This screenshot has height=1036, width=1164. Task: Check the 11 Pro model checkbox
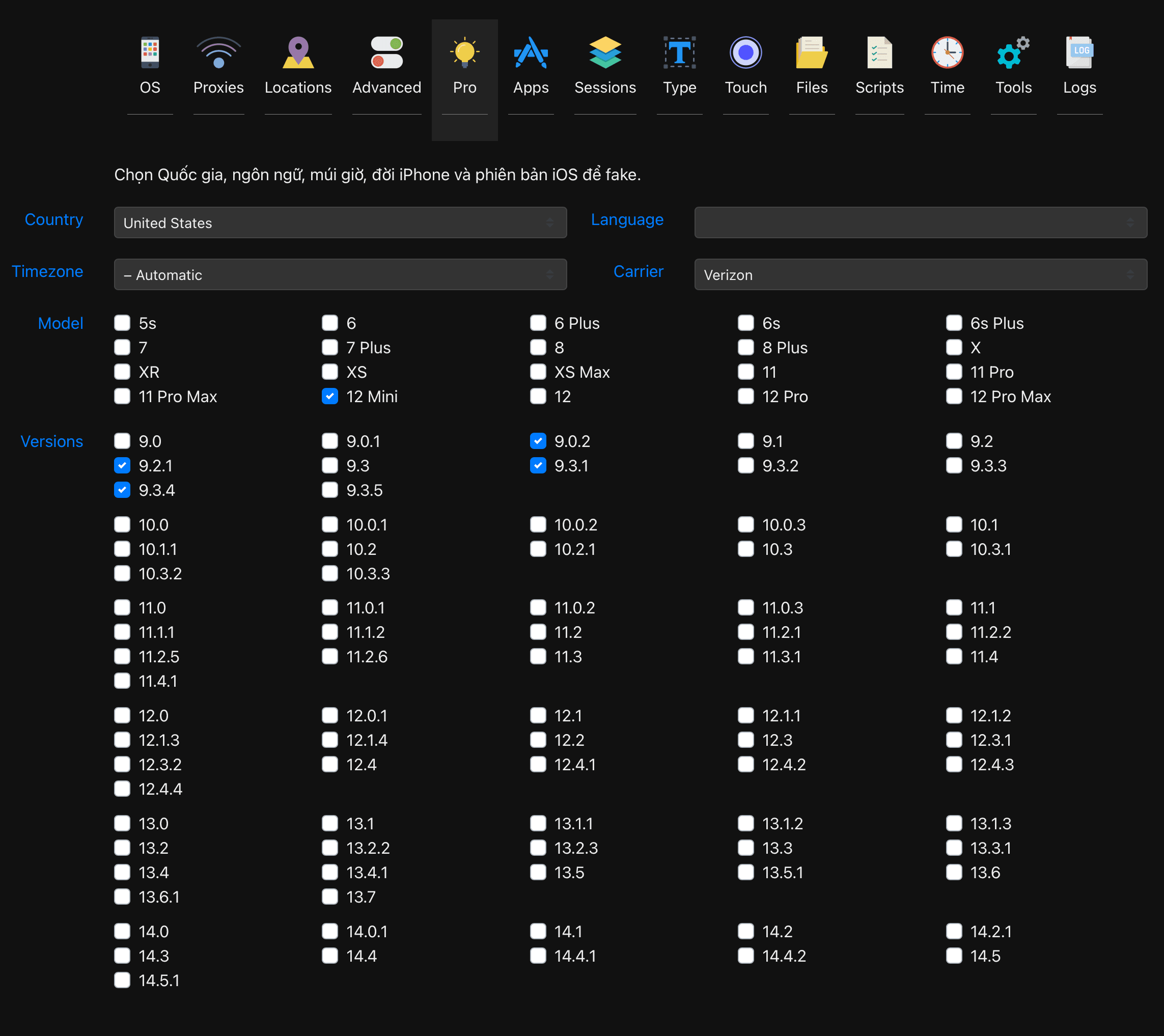[x=954, y=372]
